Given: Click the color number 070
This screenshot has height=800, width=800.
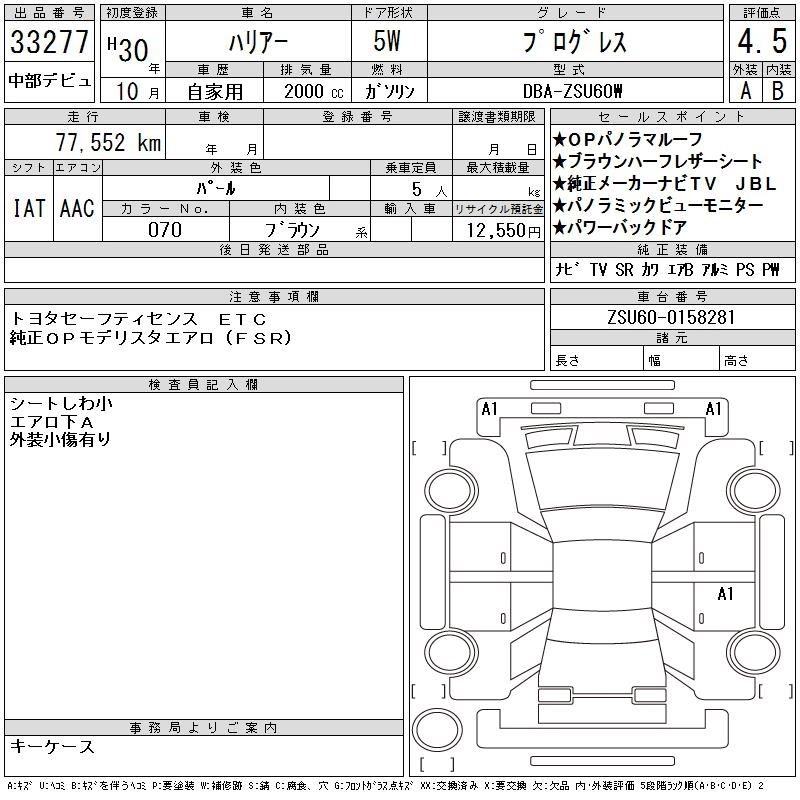Looking at the screenshot, I should click(x=165, y=230).
